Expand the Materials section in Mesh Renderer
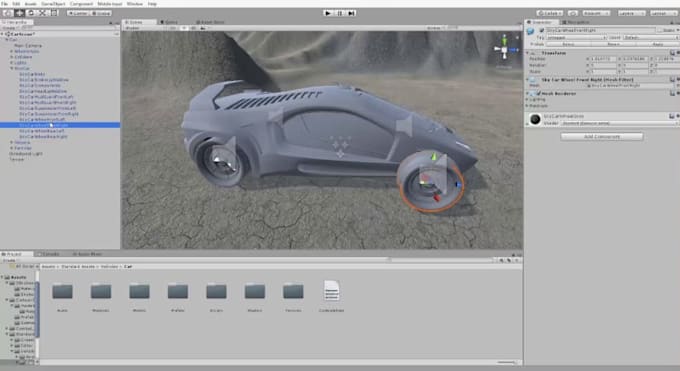680x371 pixels. (x=527, y=105)
